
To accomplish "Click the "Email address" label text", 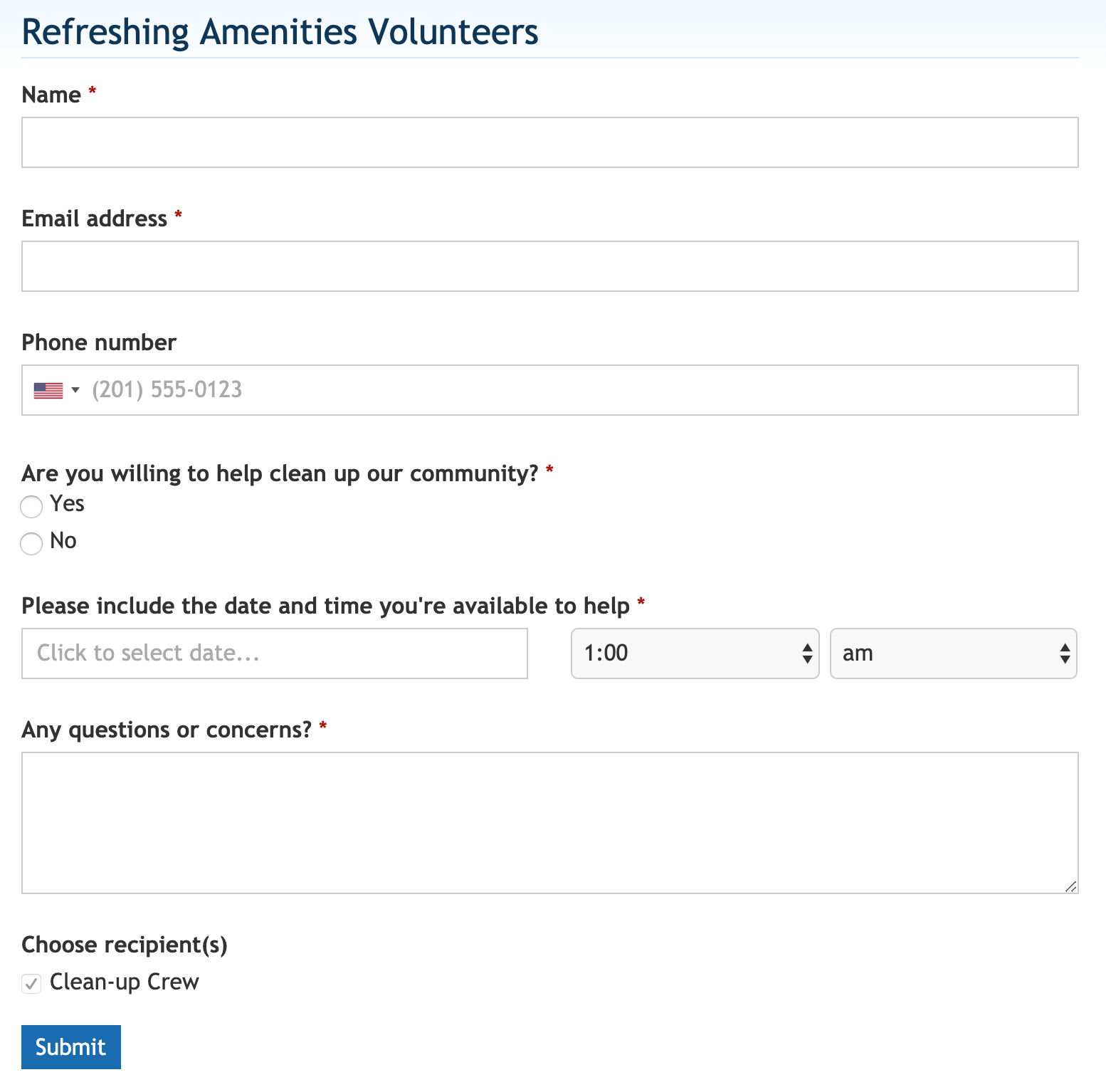I will tap(95, 219).
